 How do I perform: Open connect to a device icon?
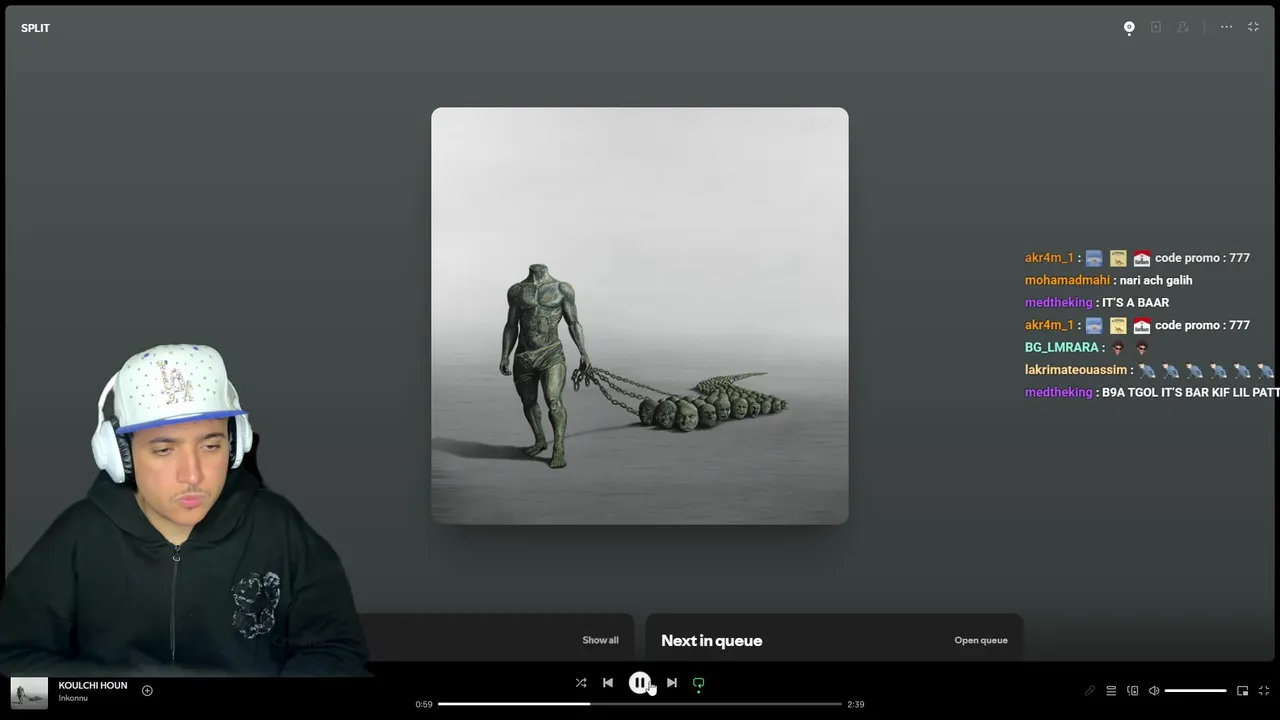pos(1133,691)
